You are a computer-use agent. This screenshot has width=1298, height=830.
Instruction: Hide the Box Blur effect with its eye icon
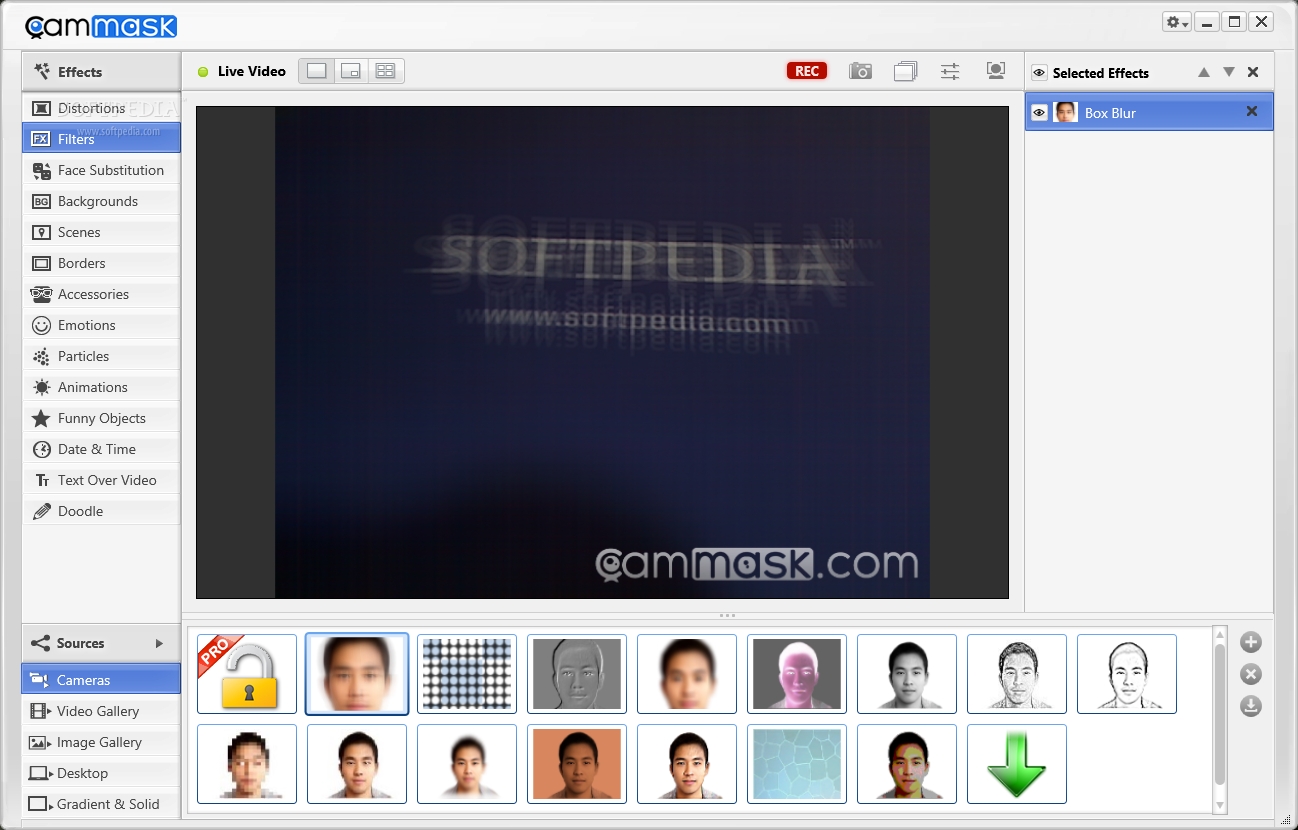1039,113
